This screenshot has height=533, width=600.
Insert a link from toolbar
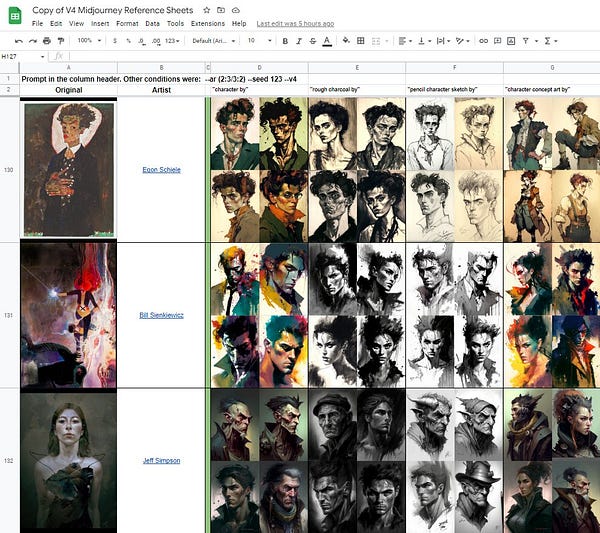tap(484, 41)
